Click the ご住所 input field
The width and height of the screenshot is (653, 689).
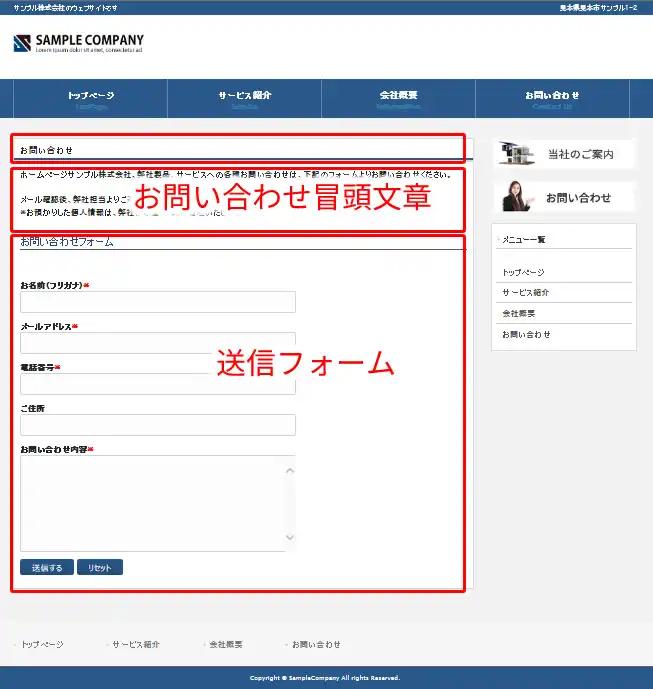[x=158, y=425]
